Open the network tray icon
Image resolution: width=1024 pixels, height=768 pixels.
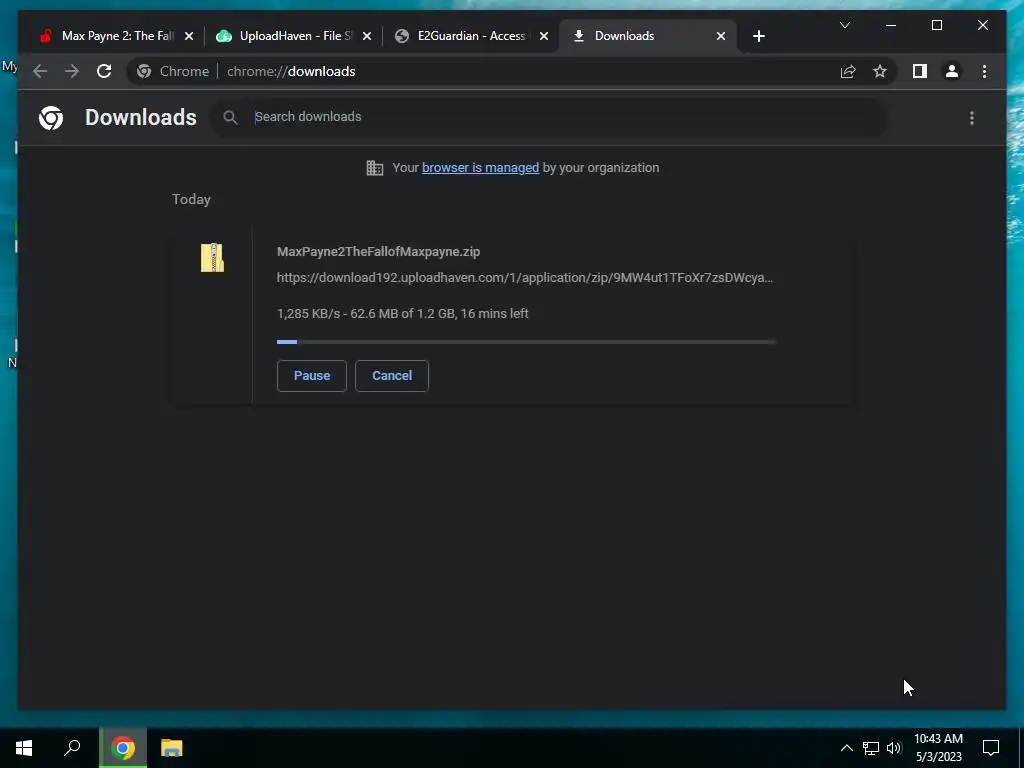coord(871,748)
